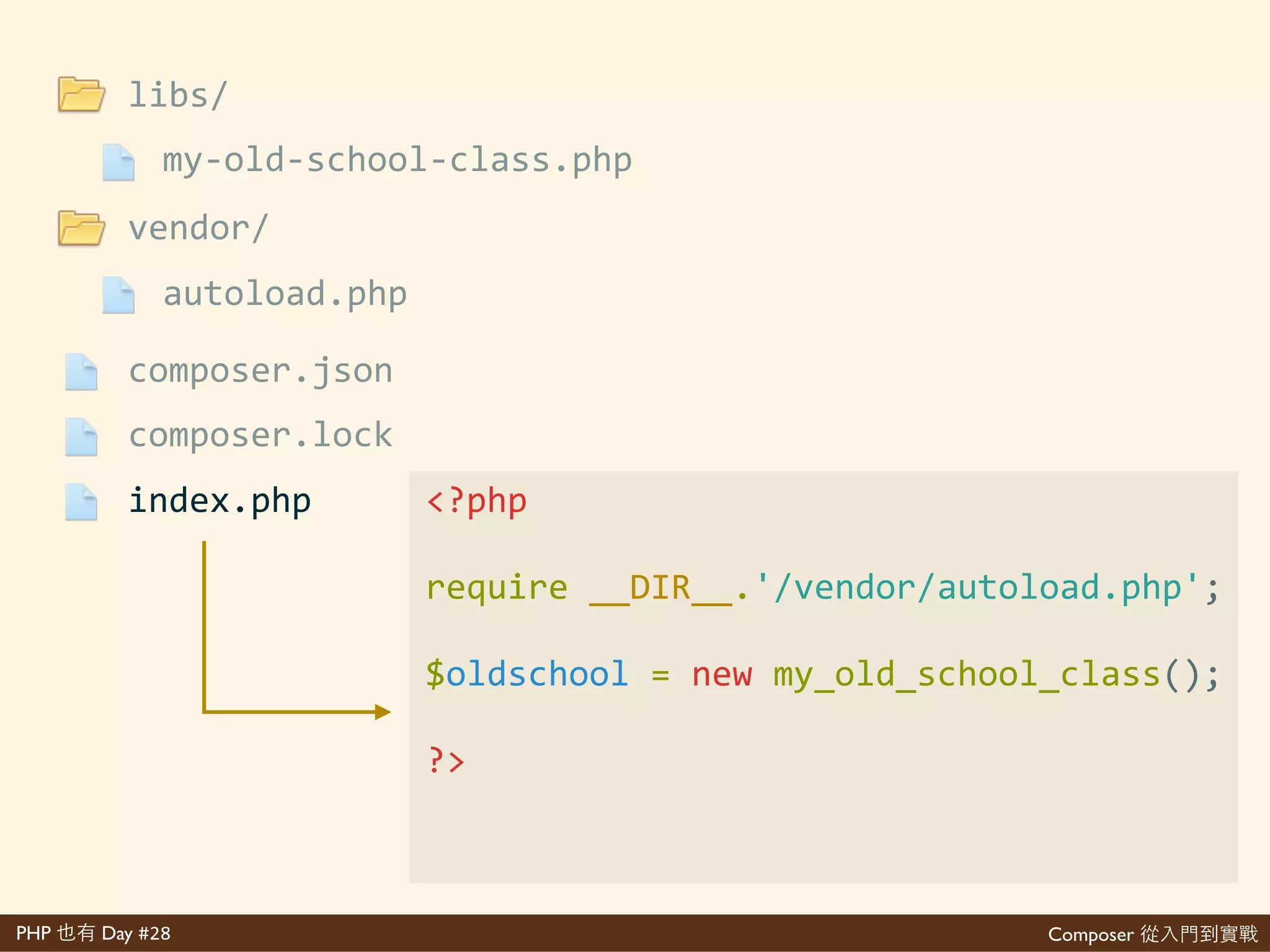Select the my-old-school-class.php file name

pos(397,161)
